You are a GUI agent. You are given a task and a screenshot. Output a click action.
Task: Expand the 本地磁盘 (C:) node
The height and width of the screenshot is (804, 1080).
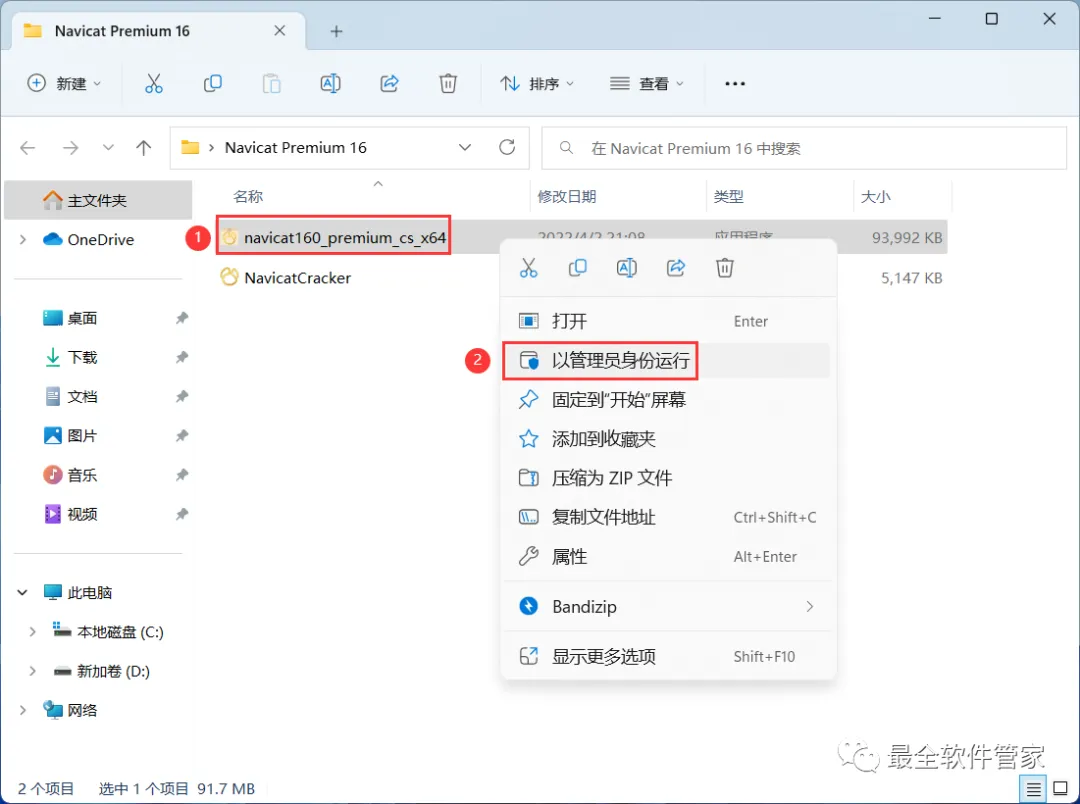tap(32, 632)
